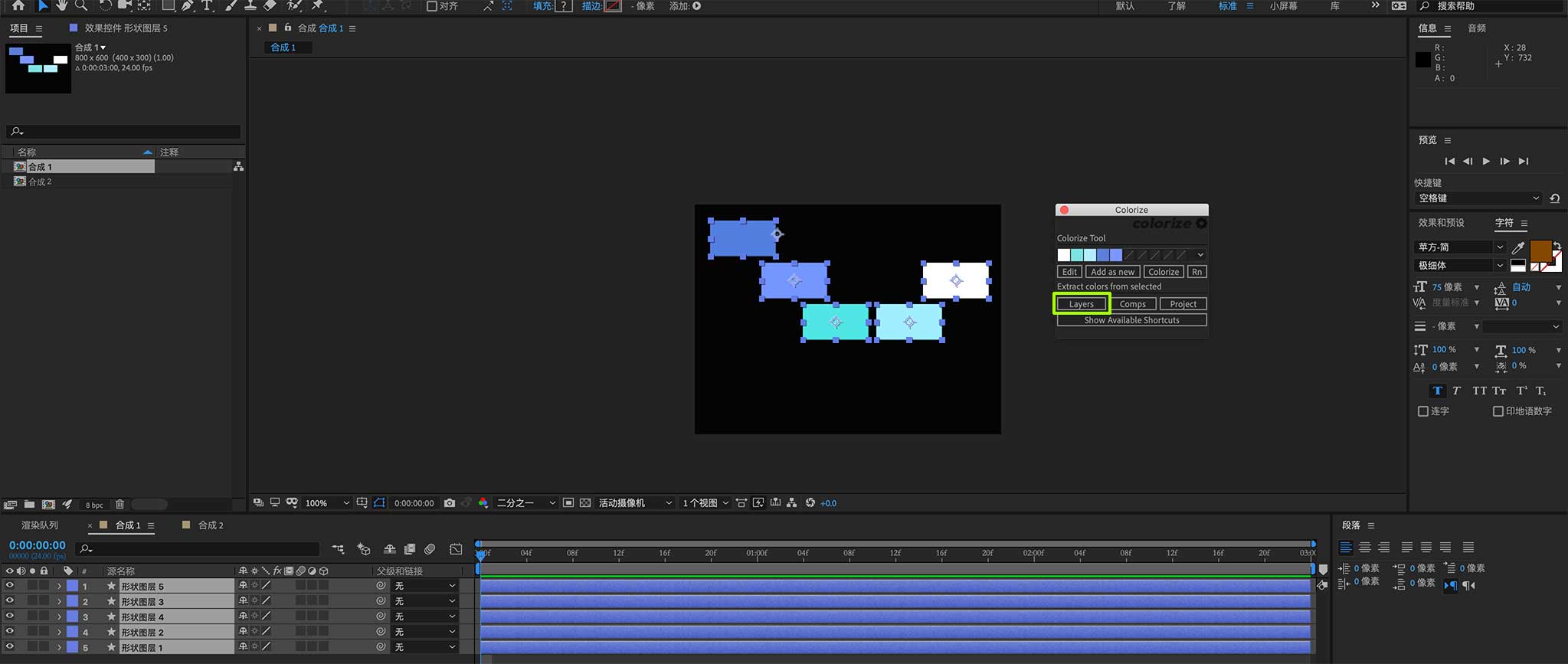Open the 苹方-简 font family dropdown
Viewport: 1568px width, 664px height.
1460,247
